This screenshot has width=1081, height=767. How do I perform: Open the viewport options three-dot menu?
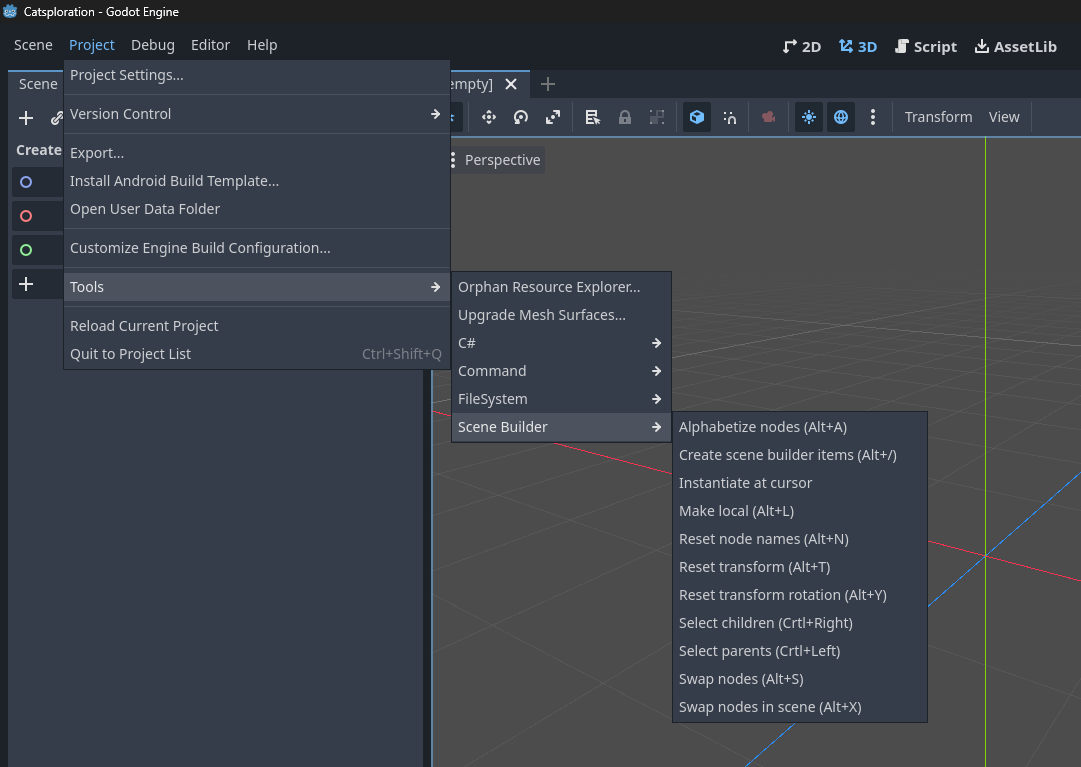tap(453, 160)
